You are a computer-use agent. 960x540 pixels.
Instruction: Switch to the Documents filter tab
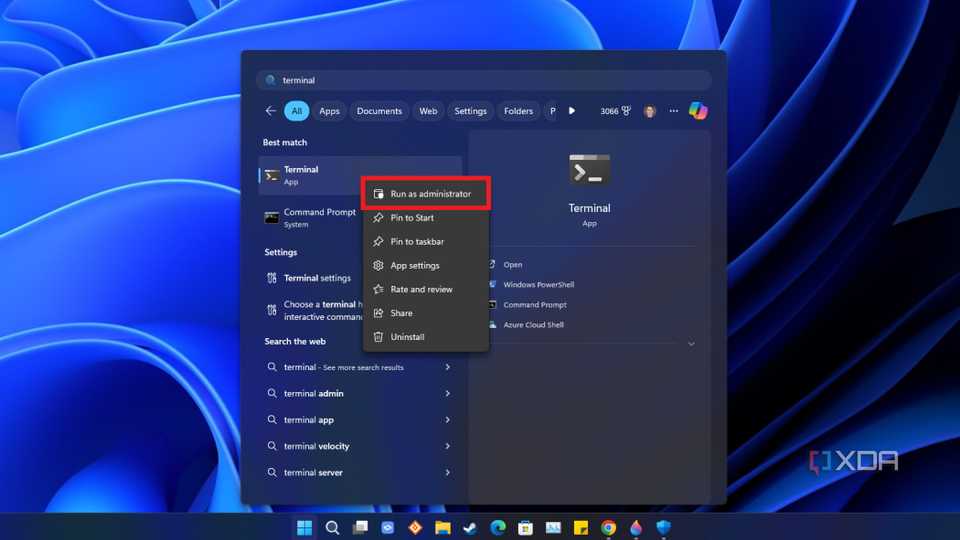(379, 111)
